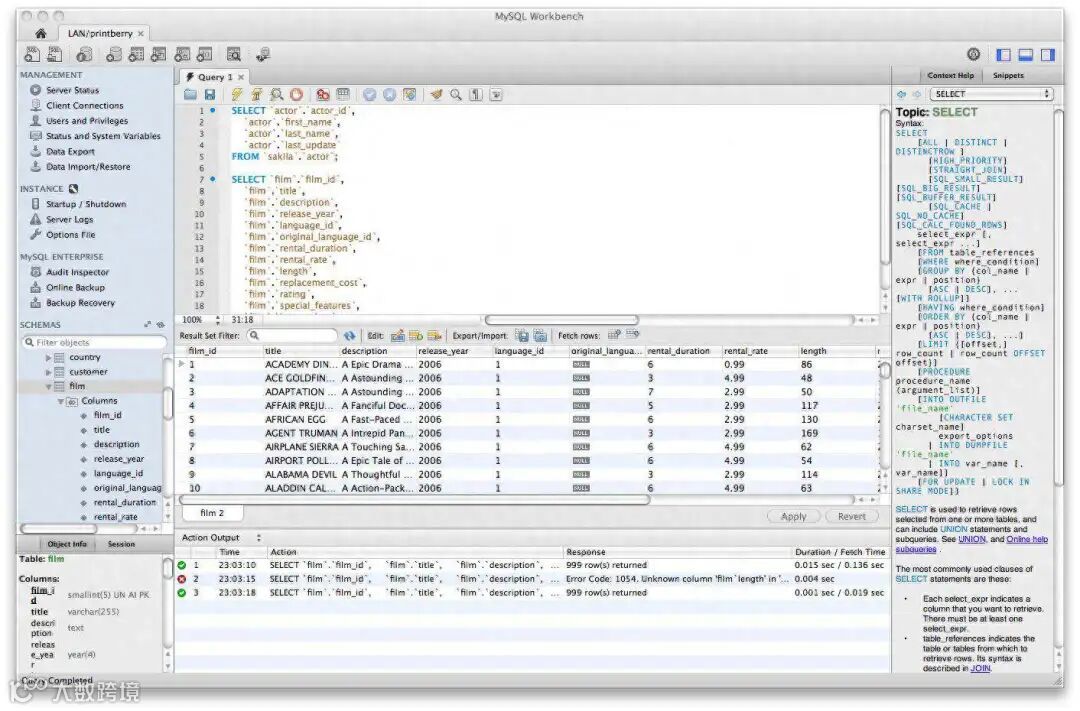Image resolution: width=1080 pixels, height=711 pixels.
Task: Search table data toolbar icon
Action: click(234, 54)
